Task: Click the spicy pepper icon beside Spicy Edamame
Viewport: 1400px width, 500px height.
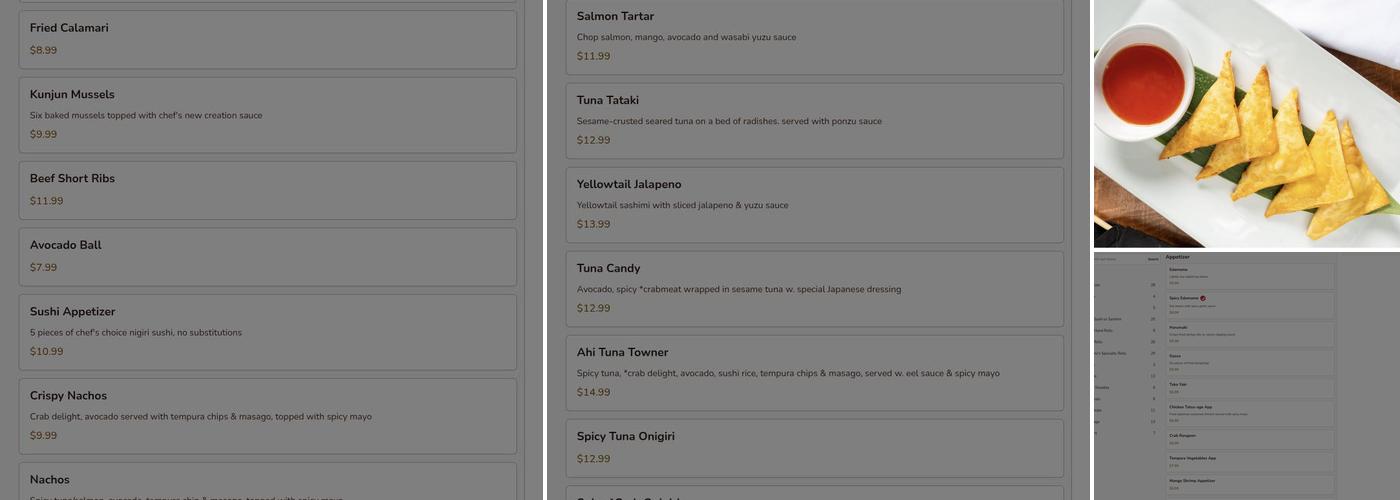Action: [x=1203, y=298]
